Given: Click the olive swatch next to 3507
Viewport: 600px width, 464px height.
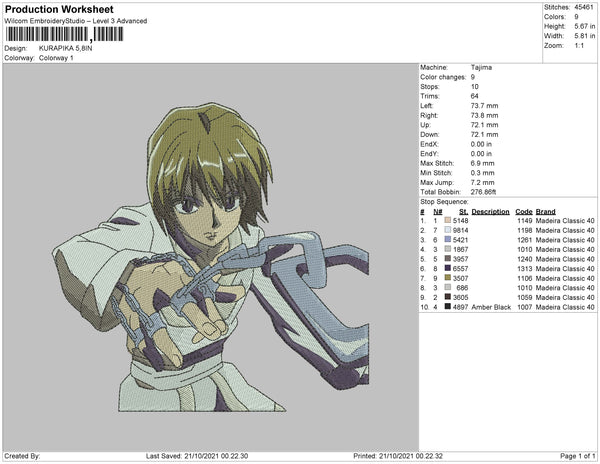Looking at the screenshot, I should (x=447, y=278).
